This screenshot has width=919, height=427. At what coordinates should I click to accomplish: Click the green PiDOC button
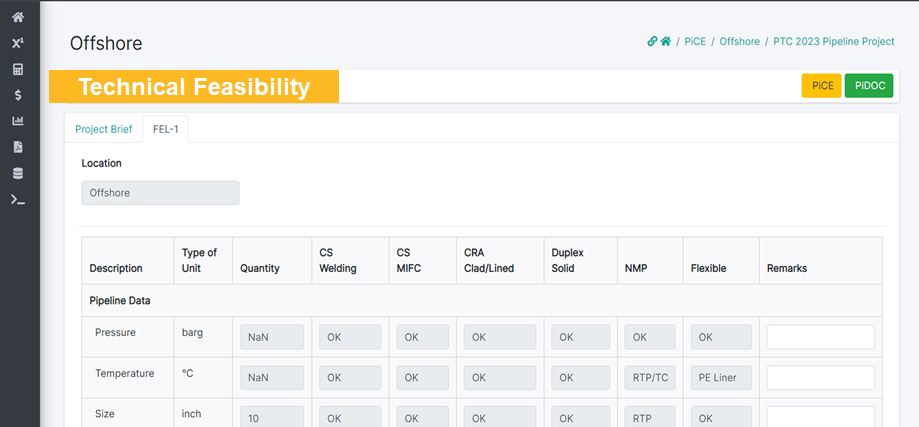pos(869,86)
